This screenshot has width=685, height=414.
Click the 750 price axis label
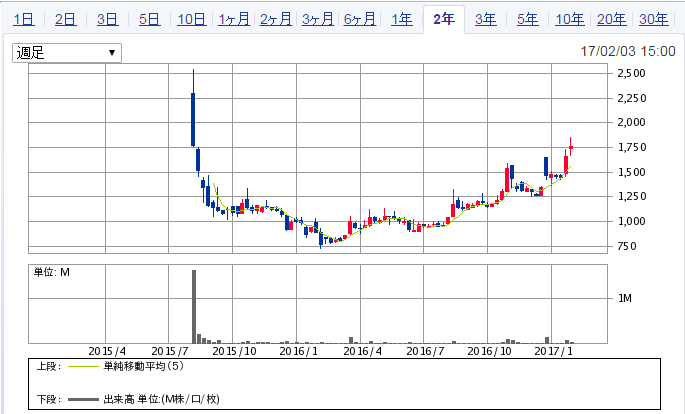[626, 246]
